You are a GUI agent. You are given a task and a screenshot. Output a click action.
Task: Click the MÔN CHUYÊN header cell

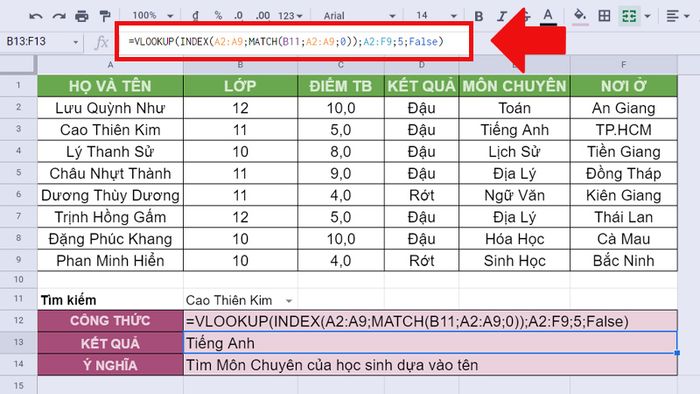[x=514, y=86]
